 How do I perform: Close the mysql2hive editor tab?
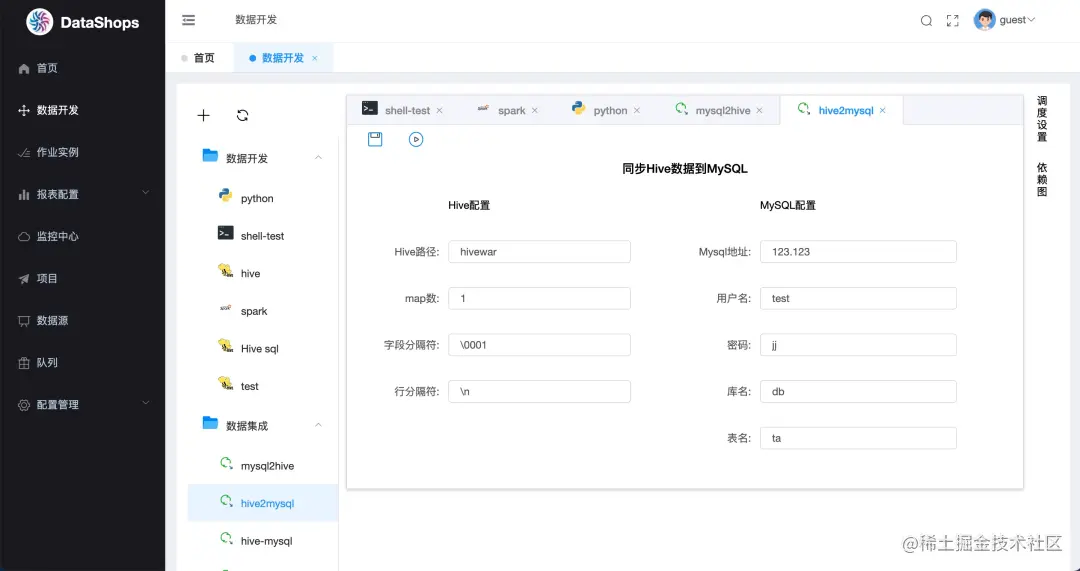760,110
